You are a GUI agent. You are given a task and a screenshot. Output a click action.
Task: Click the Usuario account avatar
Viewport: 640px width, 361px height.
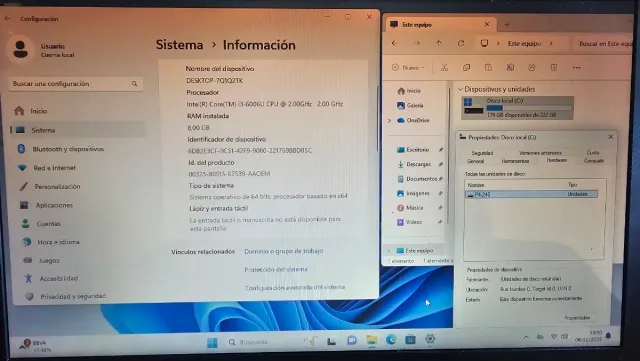point(20,49)
